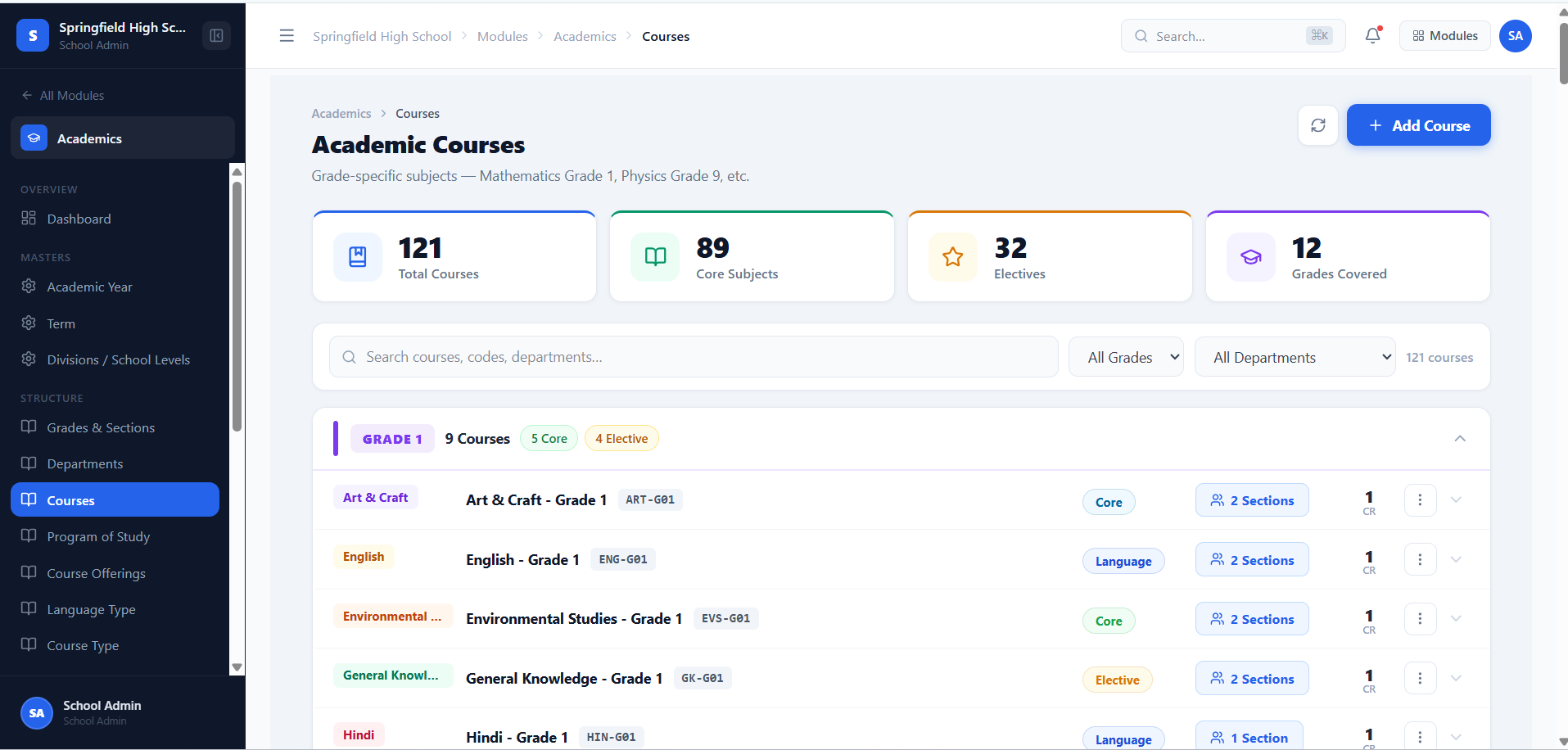Click the Language tag on English row
The width and height of the screenshot is (1568, 750).
[1123, 561]
